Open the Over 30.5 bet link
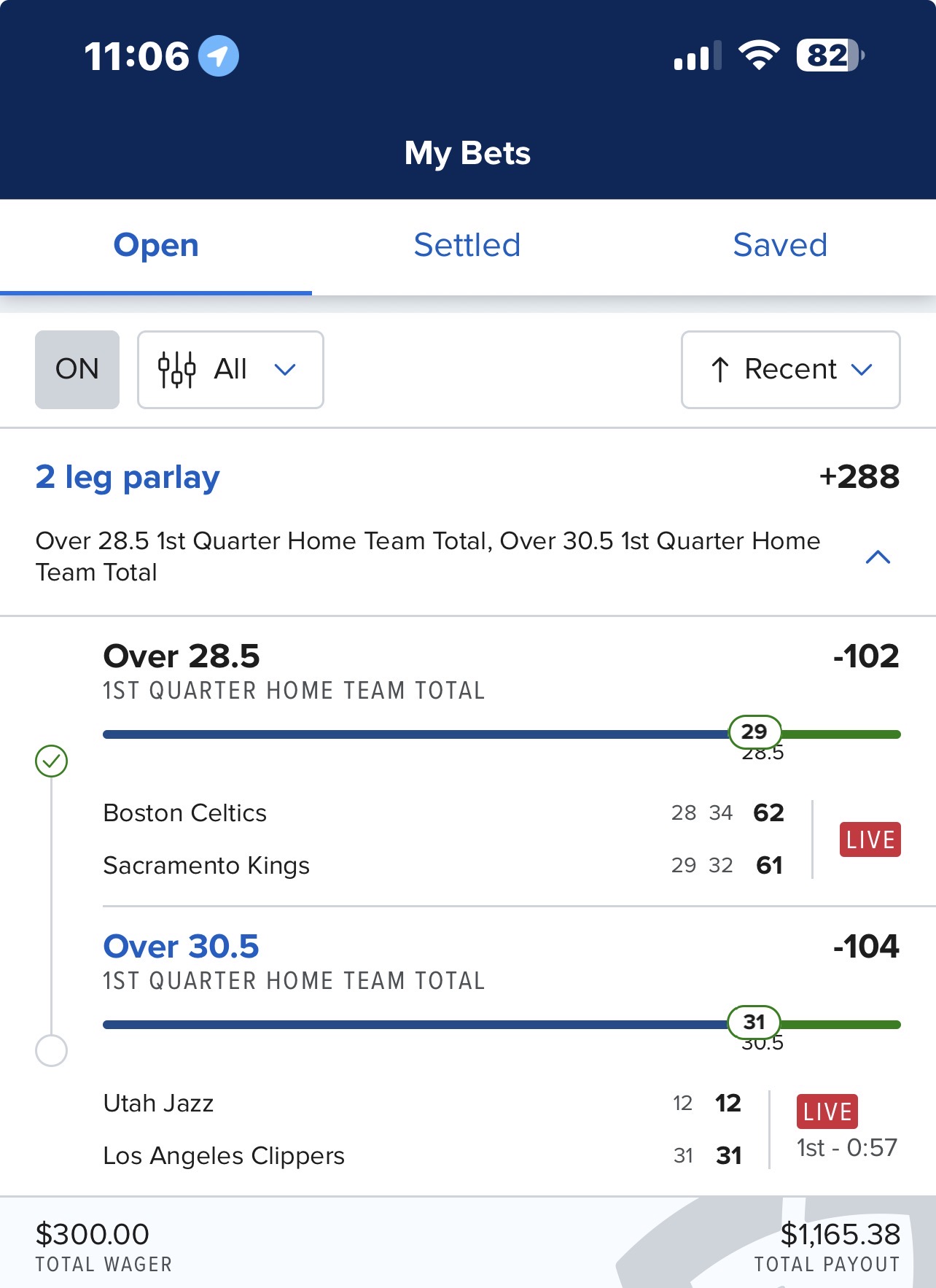The height and width of the screenshot is (1288, 936). 181,946
